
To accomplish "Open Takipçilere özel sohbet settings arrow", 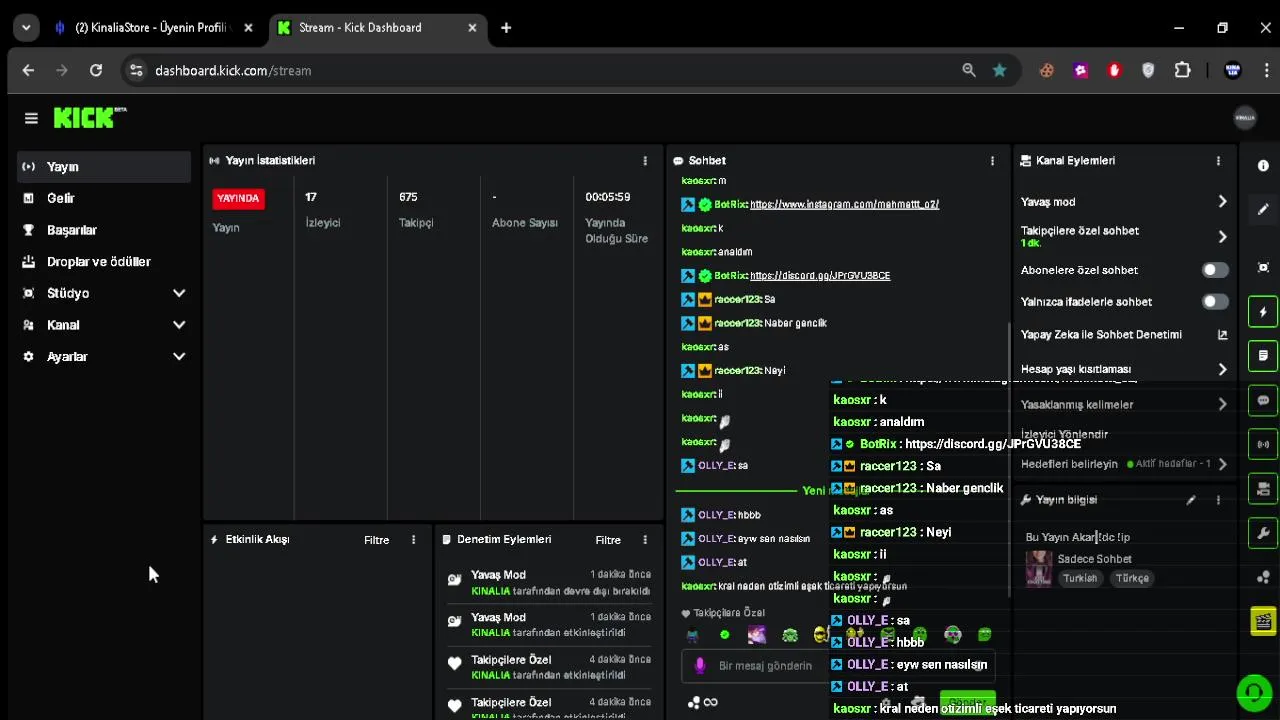I will [1222, 237].
